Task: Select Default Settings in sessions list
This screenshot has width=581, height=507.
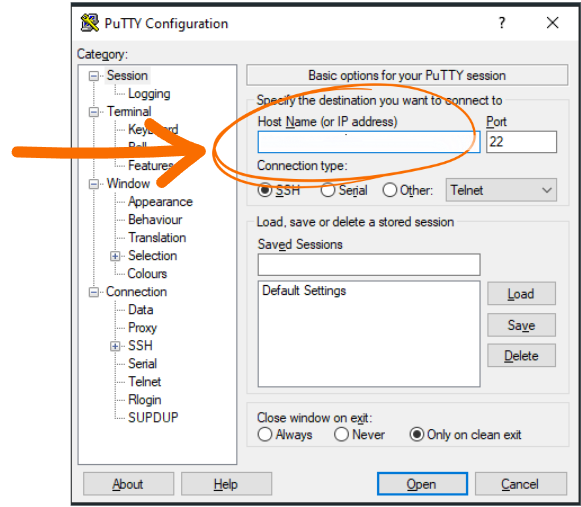Action: (304, 291)
